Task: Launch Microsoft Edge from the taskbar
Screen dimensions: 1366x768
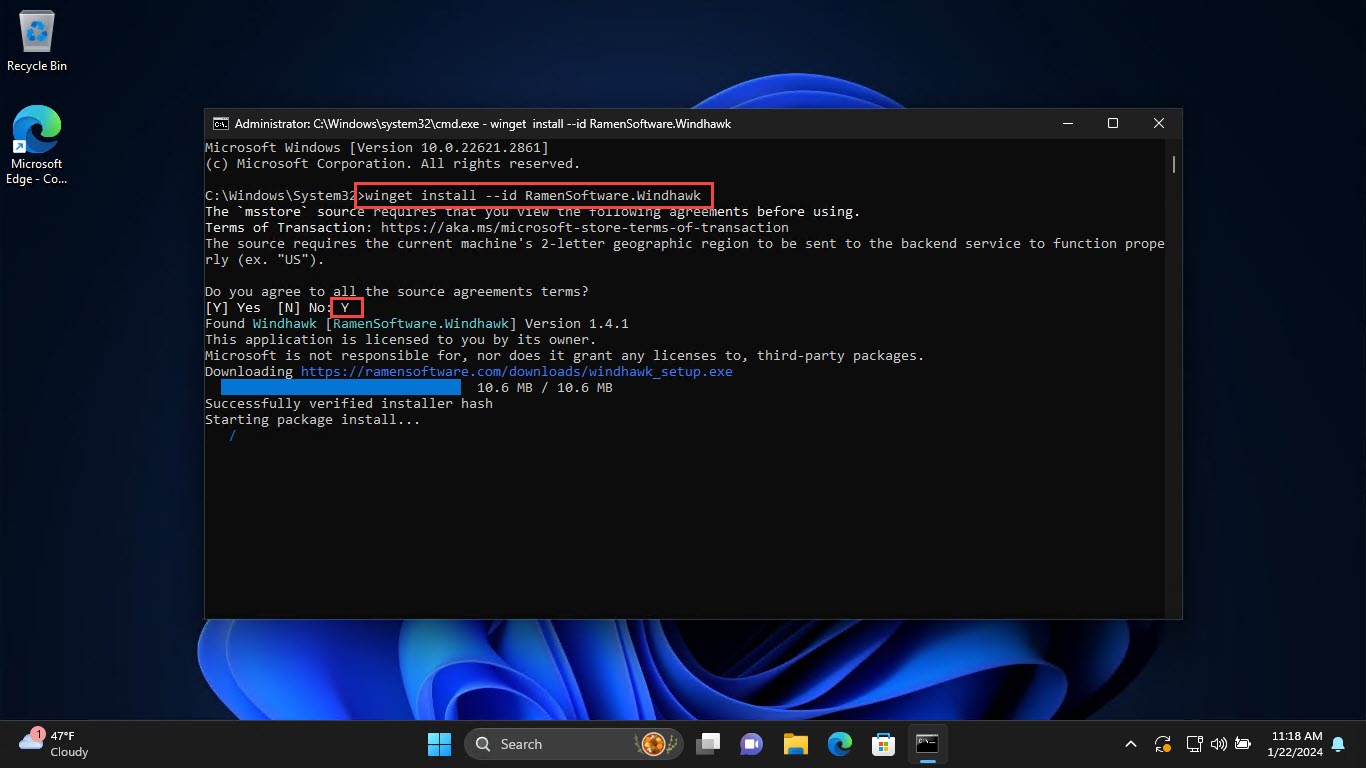Action: [x=840, y=744]
